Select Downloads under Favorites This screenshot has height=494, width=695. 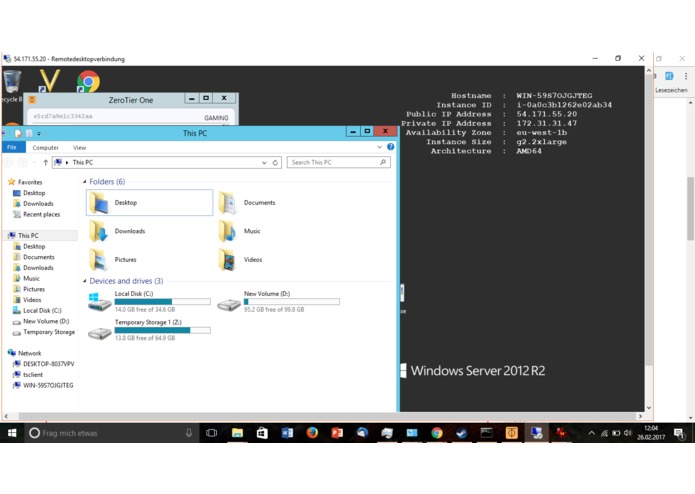[x=38, y=204]
